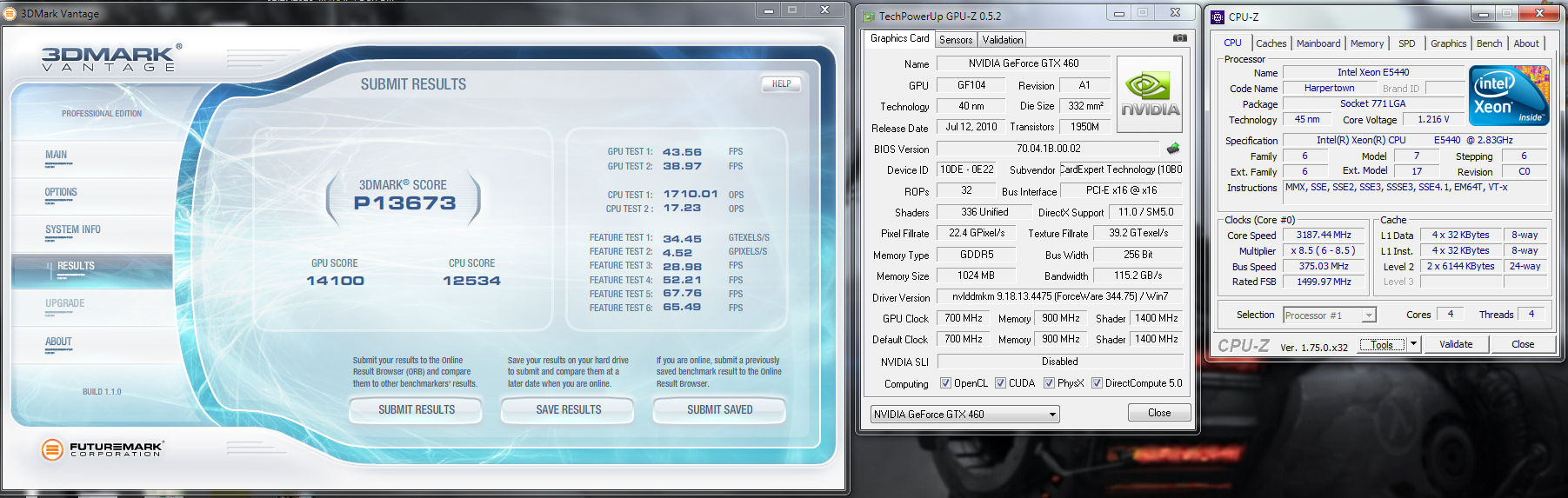Viewport: 1568px width, 498px height.
Task: Select the Graphics Card tab in GPU-Z
Action: (899, 38)
